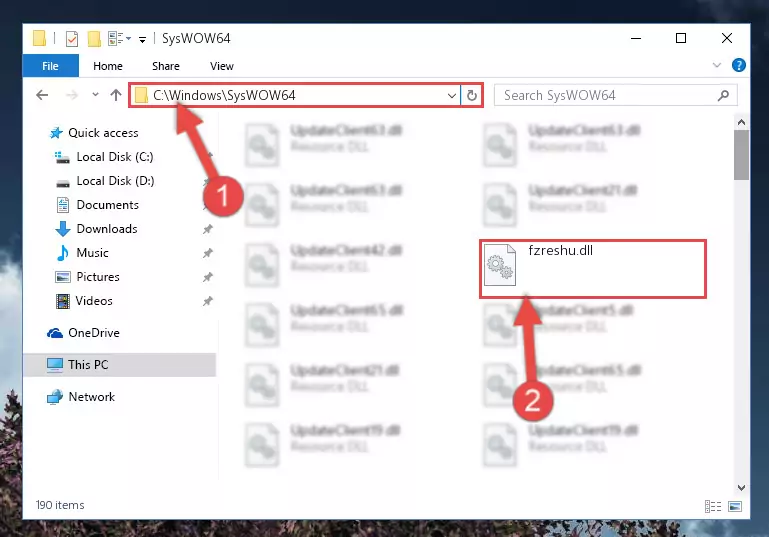Switch to the View ribbon tab
769x537 pixels.
point(222,66)
